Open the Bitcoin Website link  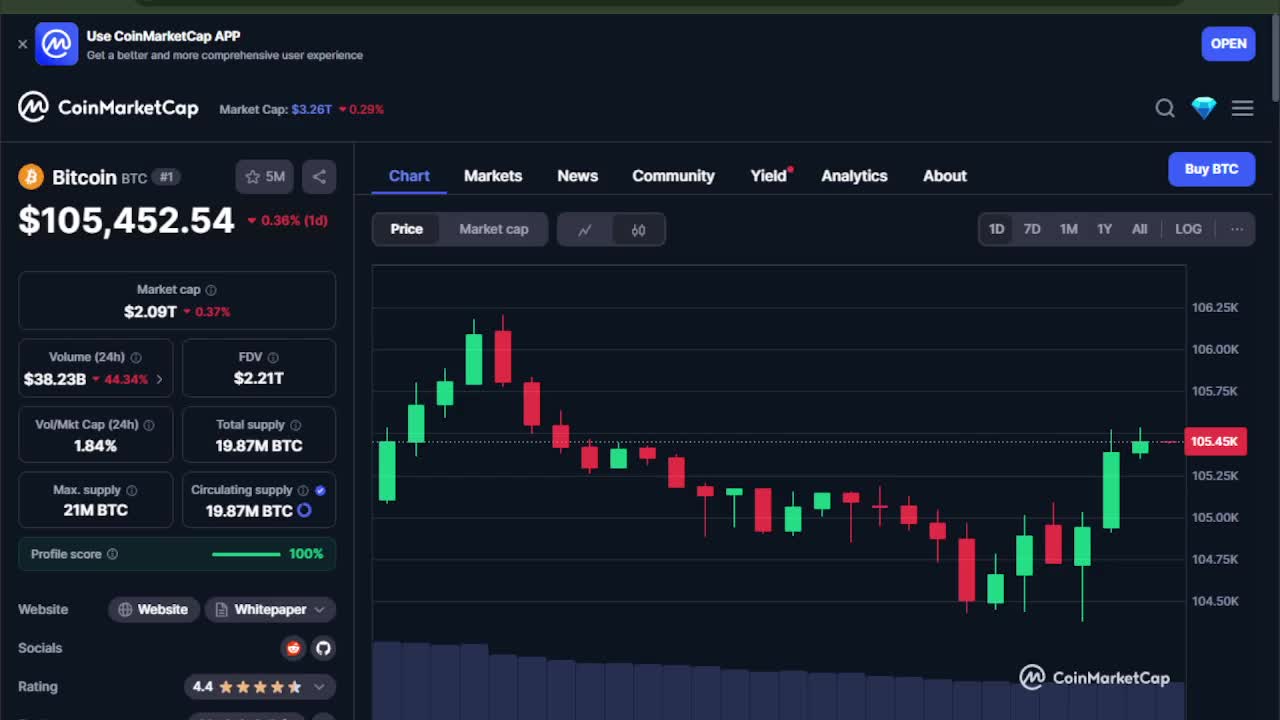[x=153, y=609]
